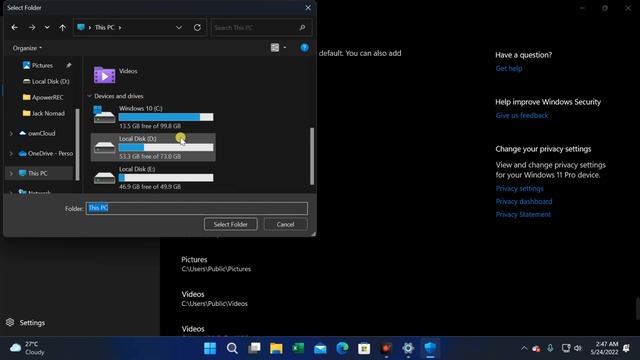Screen dimensions: 640x360
Task: Open the Windows Start menu
Action: tap(210, 348)
